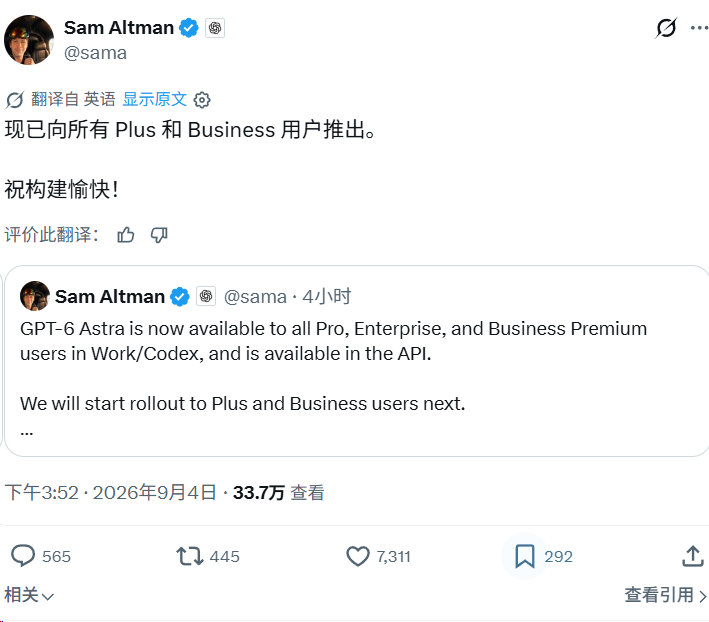709x622 pixels.
Task: Show original text via 显示原文
Action: coord(155,99)
